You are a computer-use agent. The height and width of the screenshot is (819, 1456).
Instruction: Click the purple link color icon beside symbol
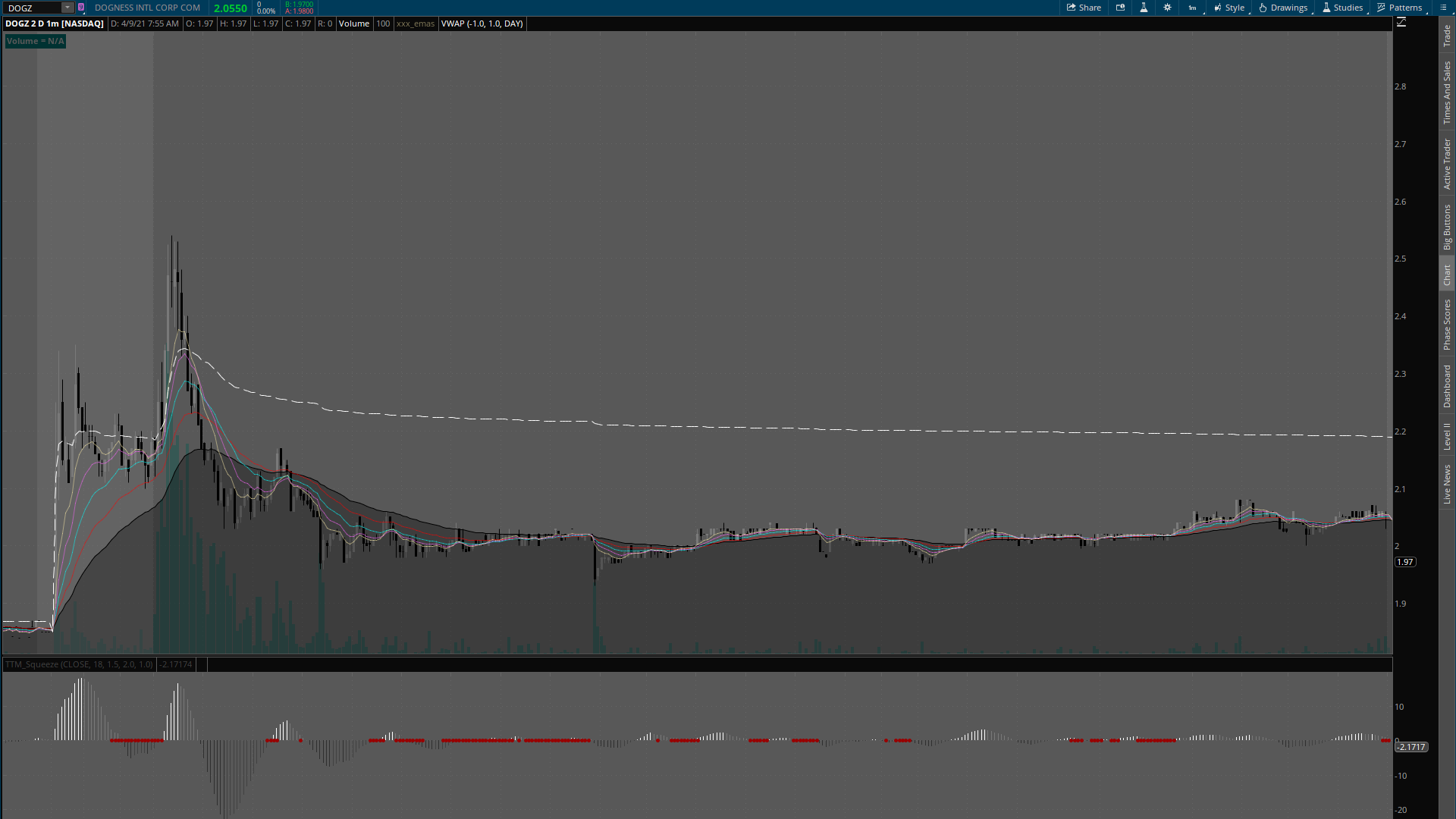coord(81,8)
